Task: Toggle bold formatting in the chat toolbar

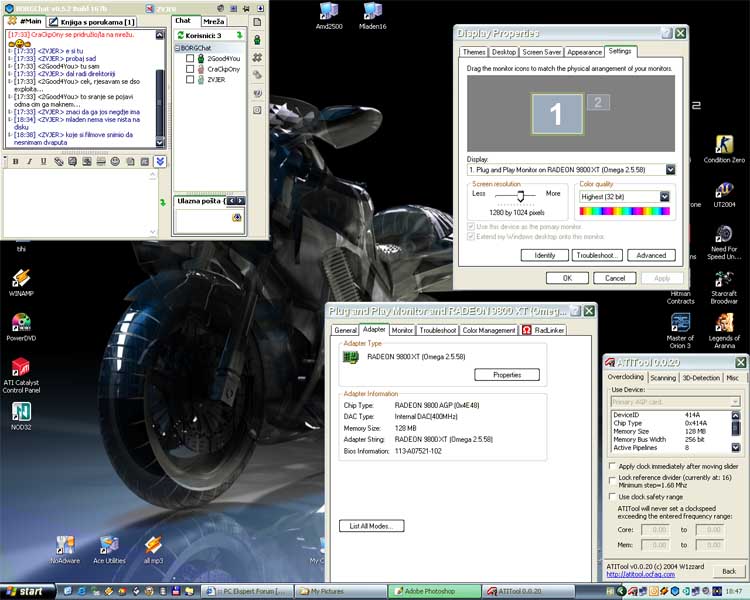Action: [15, 161]
